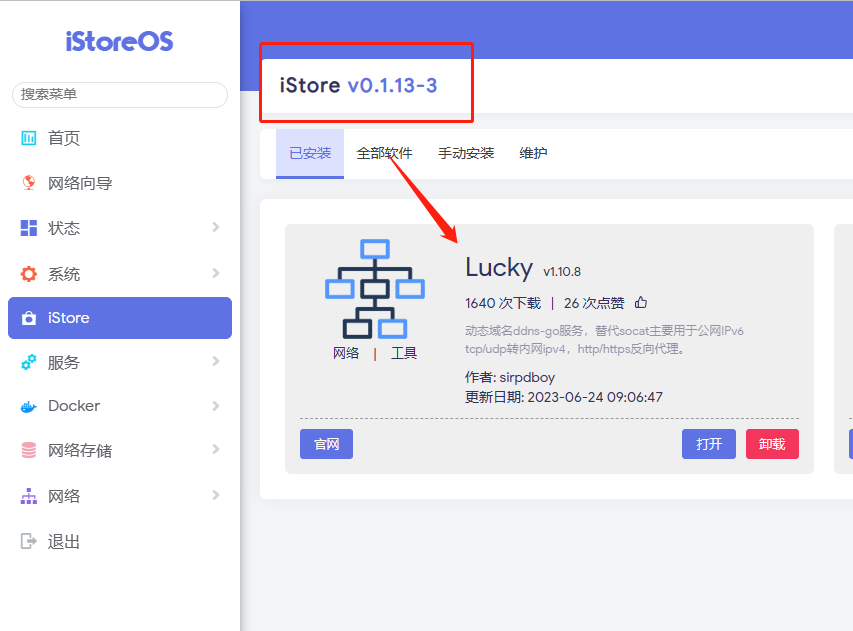Expand the 网络存储 submenu chevron
This screenshot has width=853, height=631.
[216, 449]
